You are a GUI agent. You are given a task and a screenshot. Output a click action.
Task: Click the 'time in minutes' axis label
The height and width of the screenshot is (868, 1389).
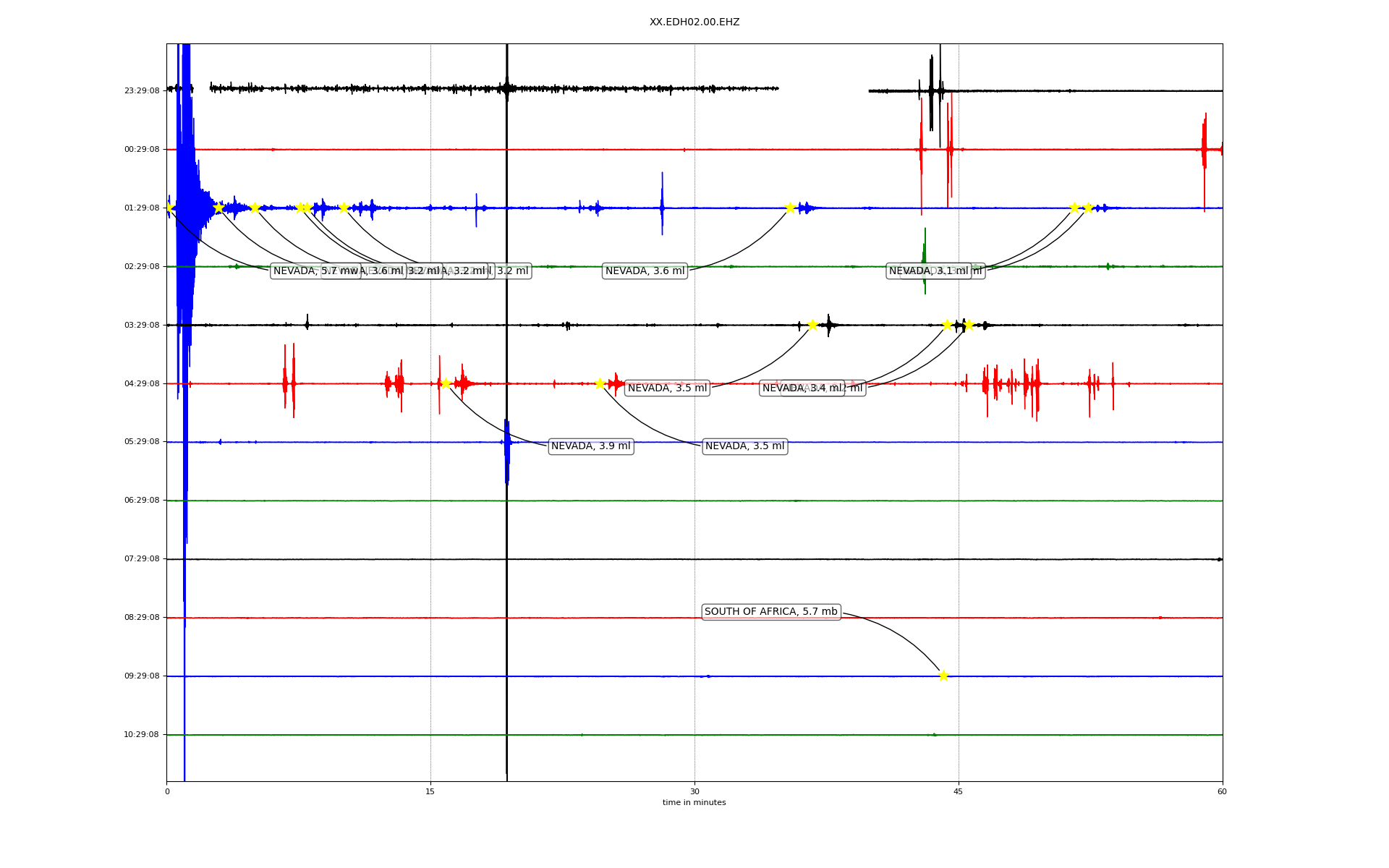[x=694, y=803]
